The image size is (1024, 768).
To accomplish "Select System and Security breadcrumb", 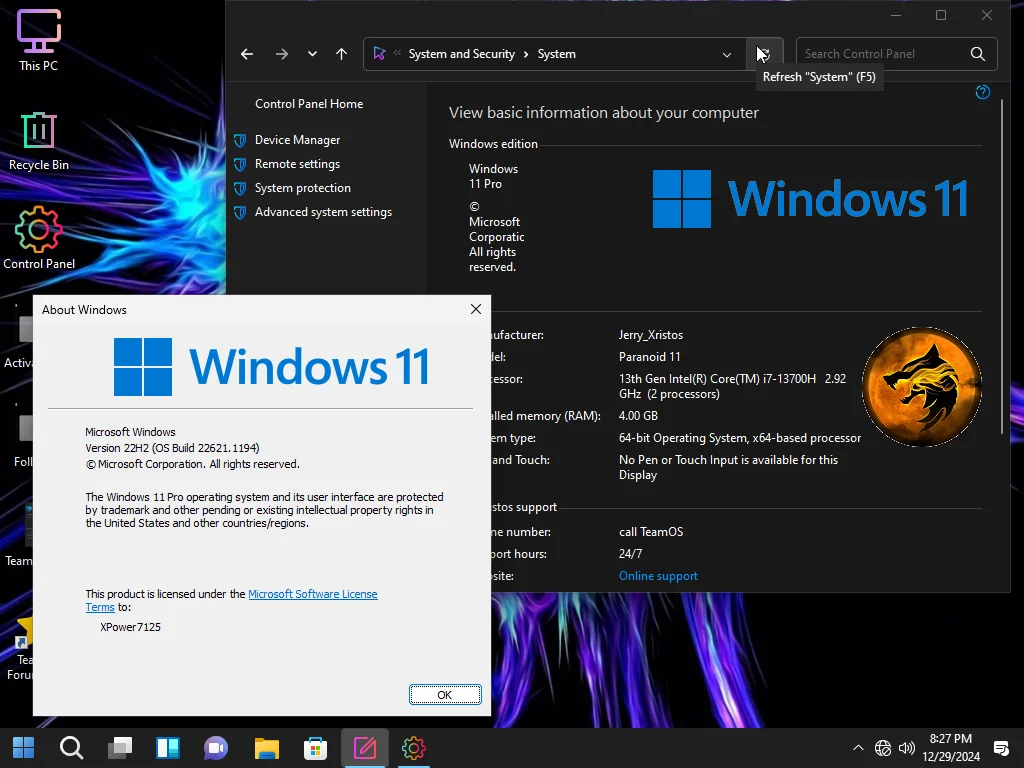I will 462,54.
